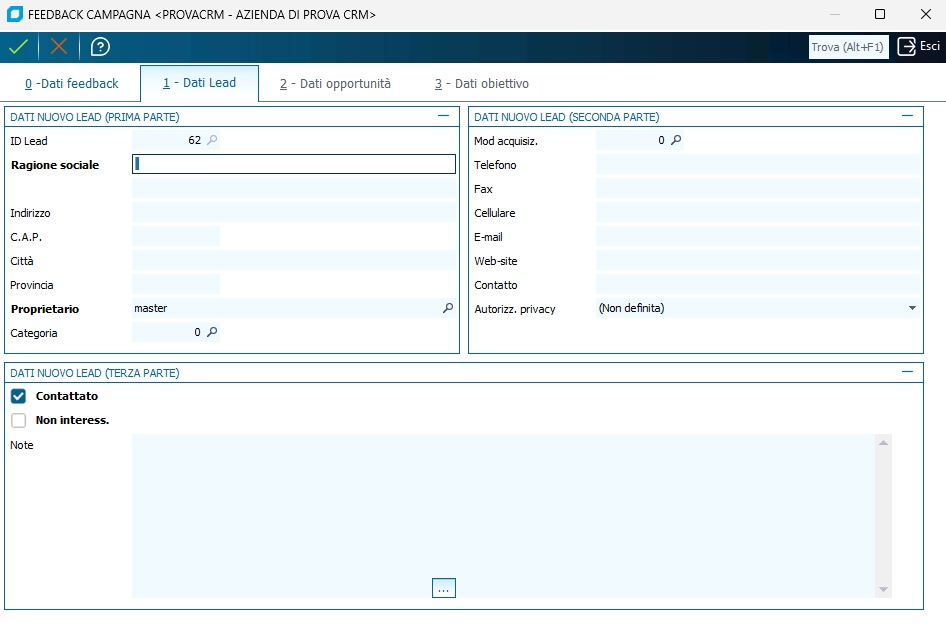Click the ID Lead lookup magnifier
Viewport: 946px width, 625px height.
click(x=212, y=140)
